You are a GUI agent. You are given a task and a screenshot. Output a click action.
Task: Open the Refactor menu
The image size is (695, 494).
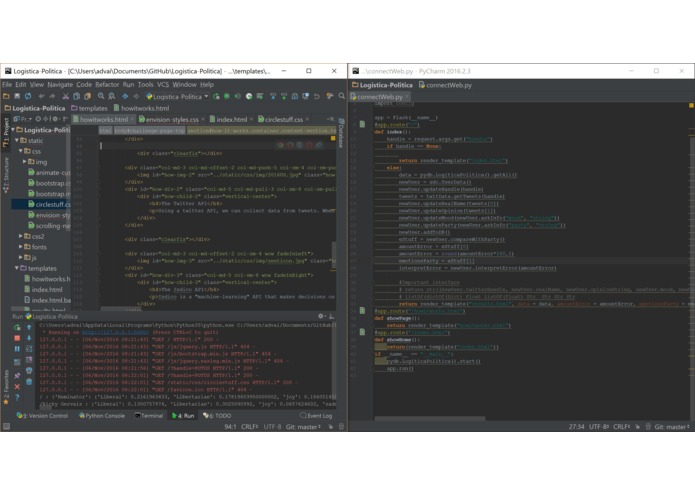click(x=107, y=85)
